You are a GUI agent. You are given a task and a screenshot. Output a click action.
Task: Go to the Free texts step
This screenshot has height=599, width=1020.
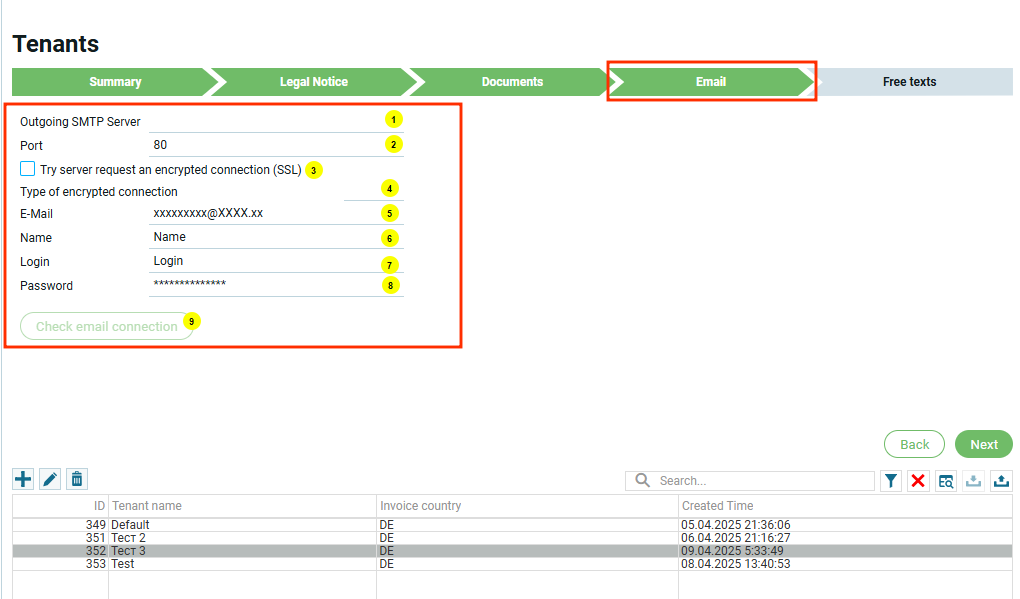(x=909, y=82)
